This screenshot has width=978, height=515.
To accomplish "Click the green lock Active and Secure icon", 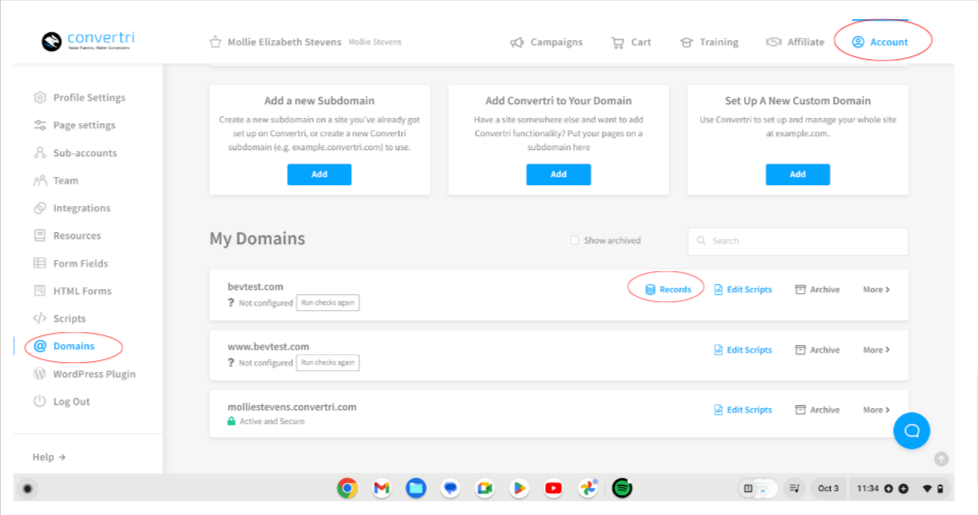I will pos(231,421).
